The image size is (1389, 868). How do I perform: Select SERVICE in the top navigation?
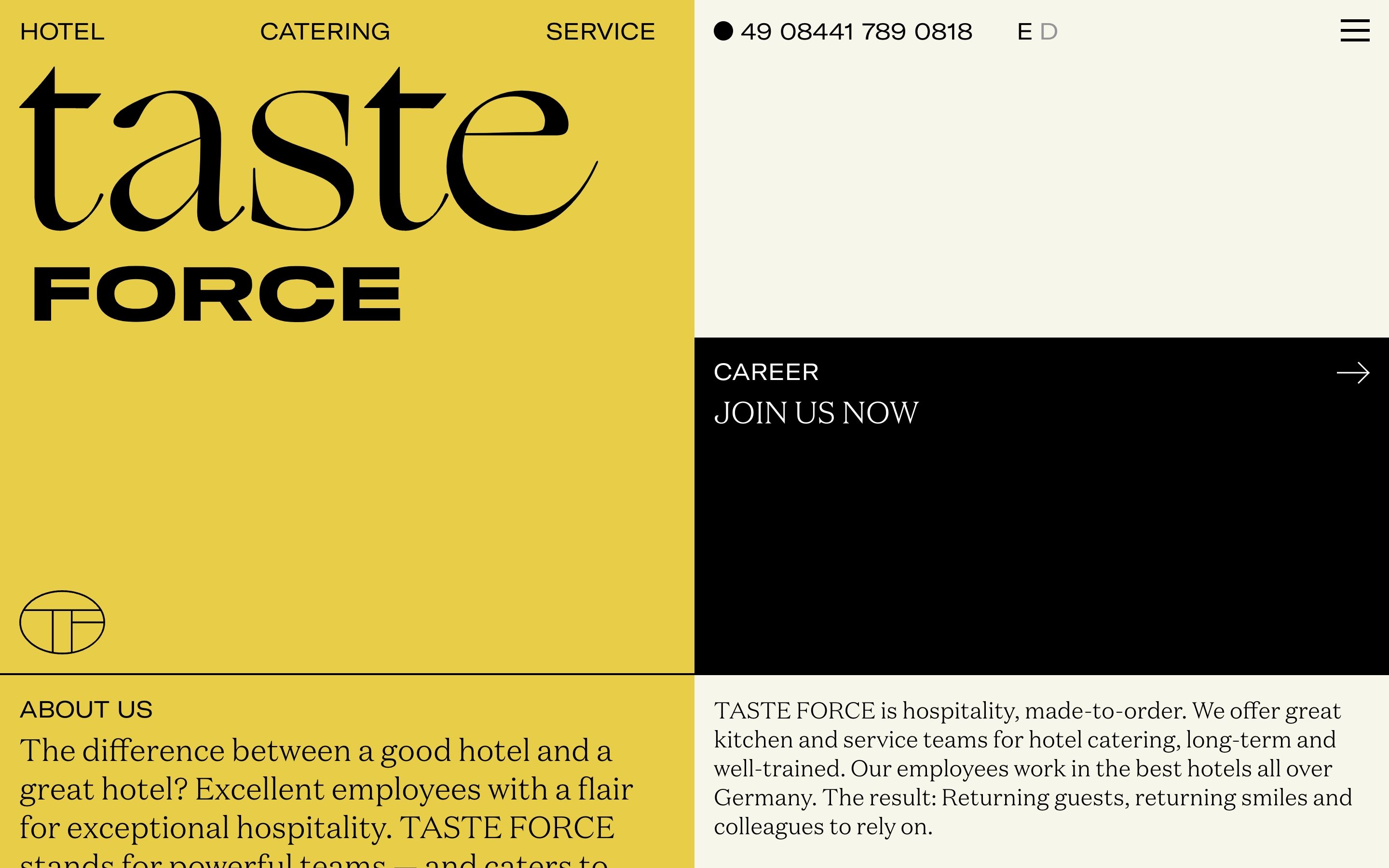(600, 31)
